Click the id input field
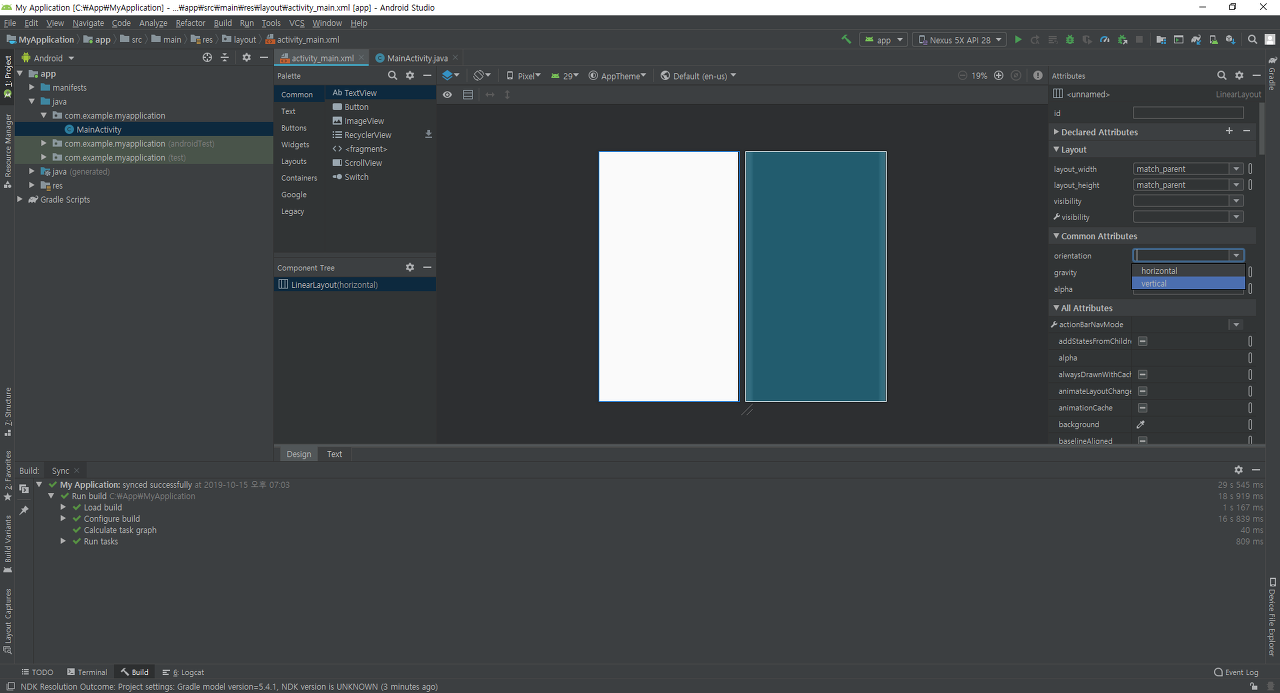The width and height of the screenshot is (1280, 693). 1188,113
